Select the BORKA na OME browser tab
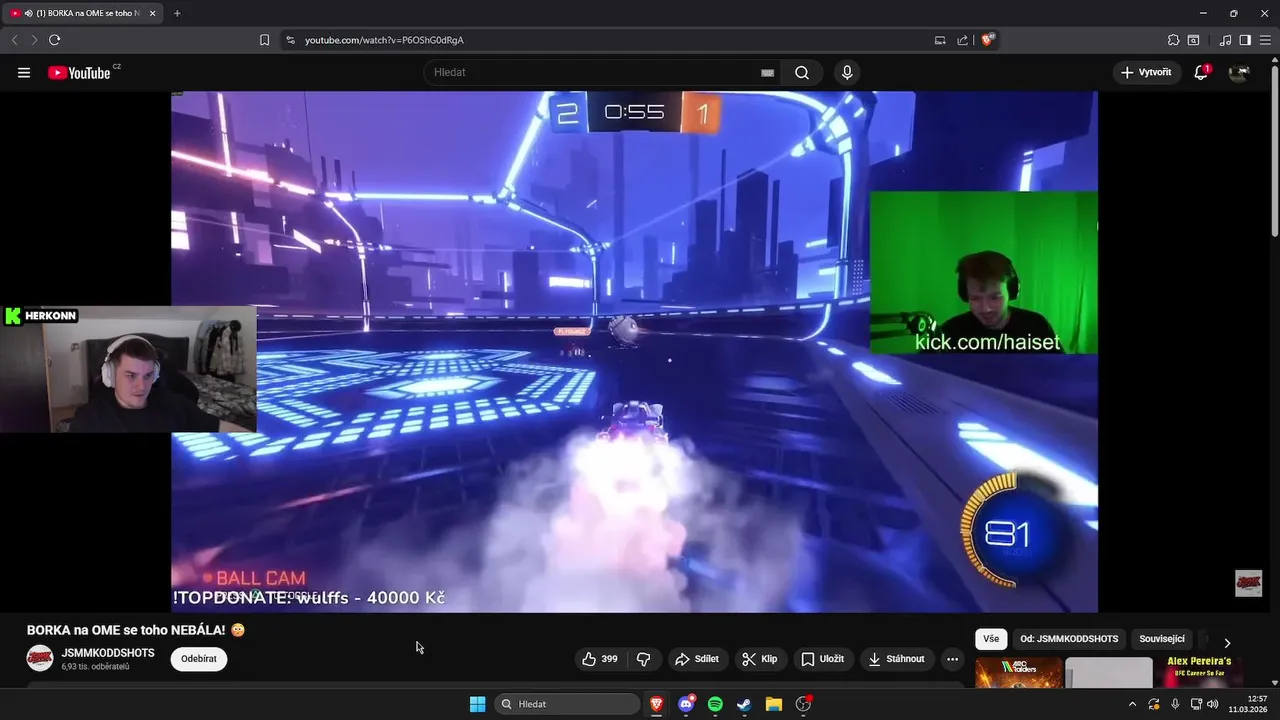 coord(82,13)
